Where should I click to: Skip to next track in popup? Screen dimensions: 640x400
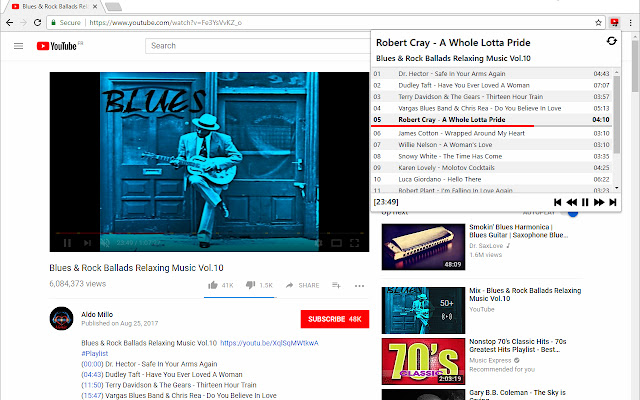pyautogui.click(x=613, y=202)
